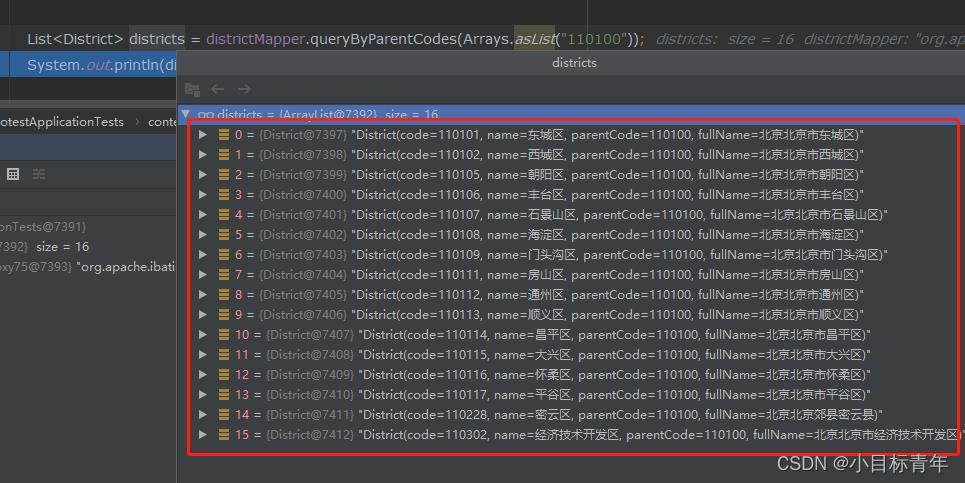Click the "110100" string literal in code
This screenshot has height=483, width=965.
(594, 39)
